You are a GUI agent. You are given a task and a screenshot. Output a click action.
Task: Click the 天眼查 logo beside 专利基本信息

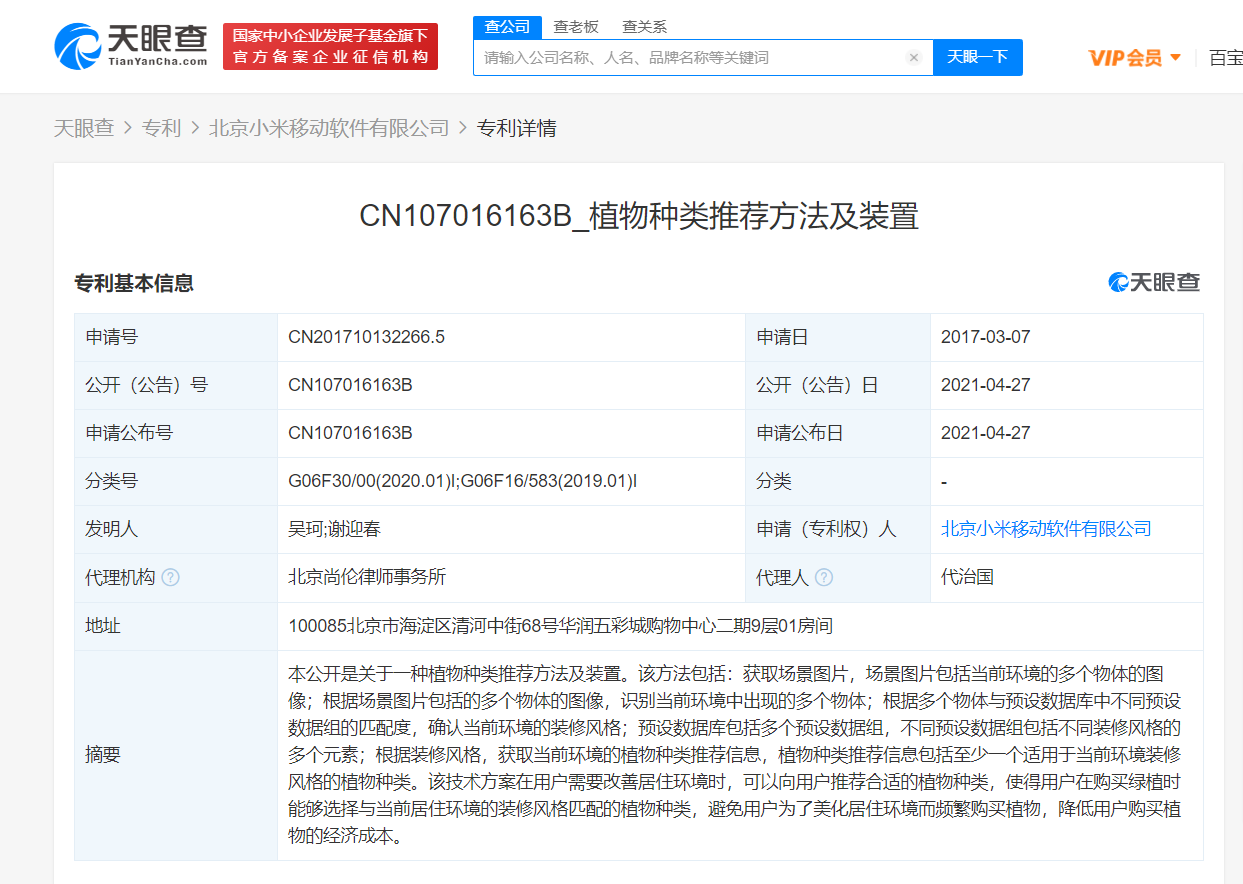tap(1155, 283)
